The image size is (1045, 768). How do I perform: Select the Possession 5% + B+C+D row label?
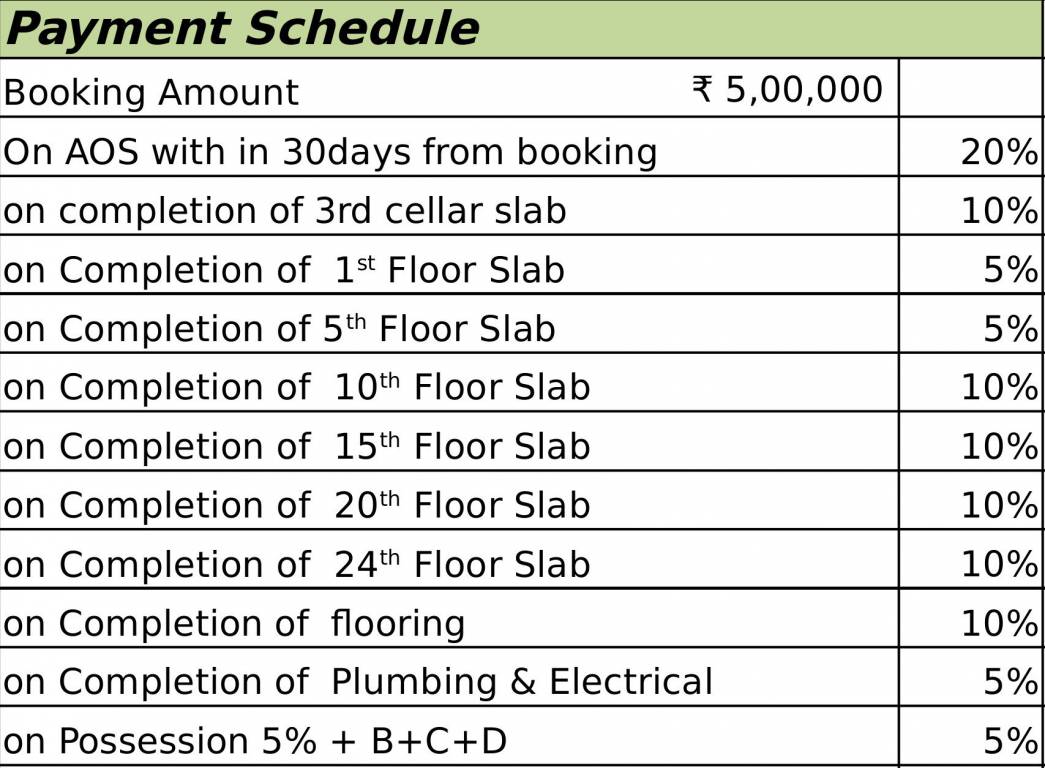click(x=255, y=742)
